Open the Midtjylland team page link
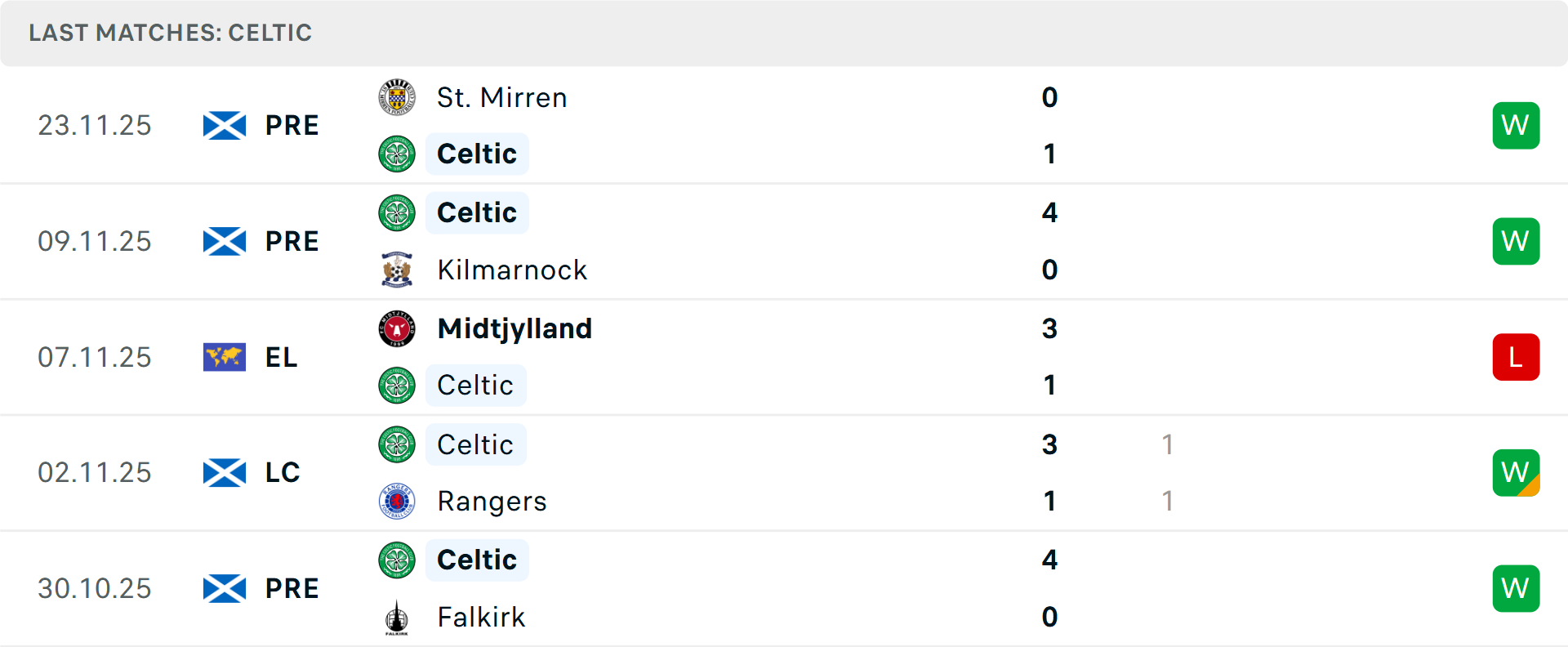1568x647 pixels. (x=514, y=328)
